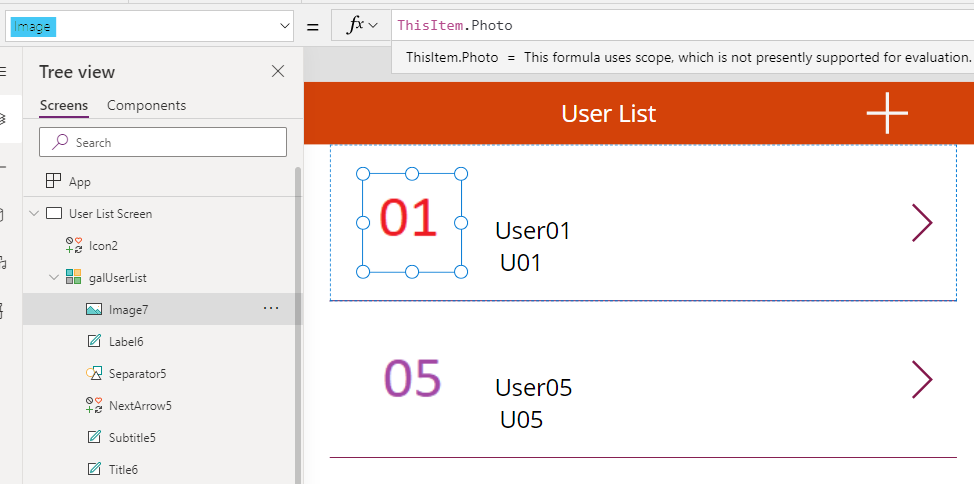Click the Title6 item in tree
This screenshot has width=974, height=484.
pyautogui.click(x=123, y=469)
